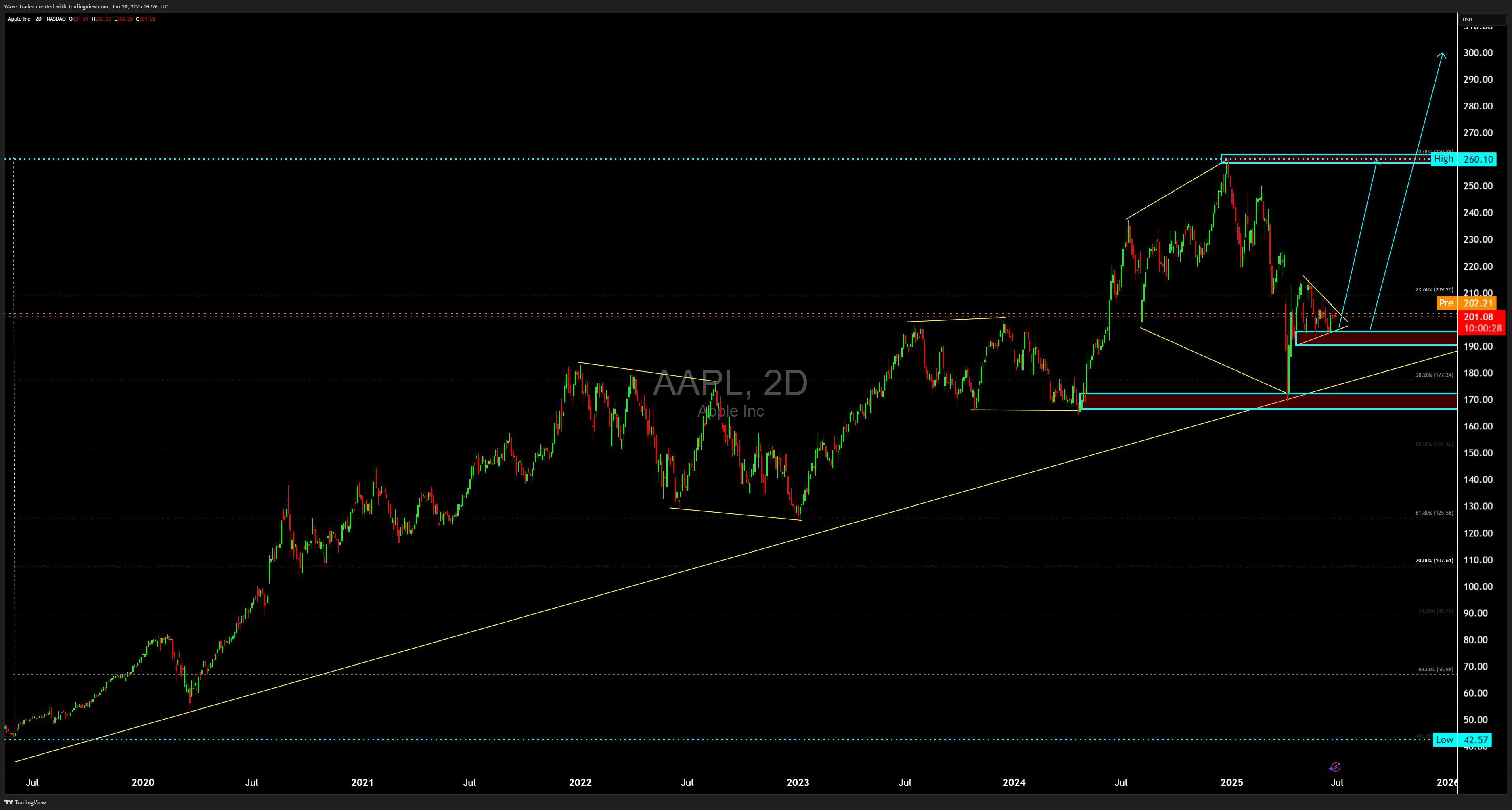Click the 2020 label on the time axis
This screenshot has height=810, width=1512.
143,783
